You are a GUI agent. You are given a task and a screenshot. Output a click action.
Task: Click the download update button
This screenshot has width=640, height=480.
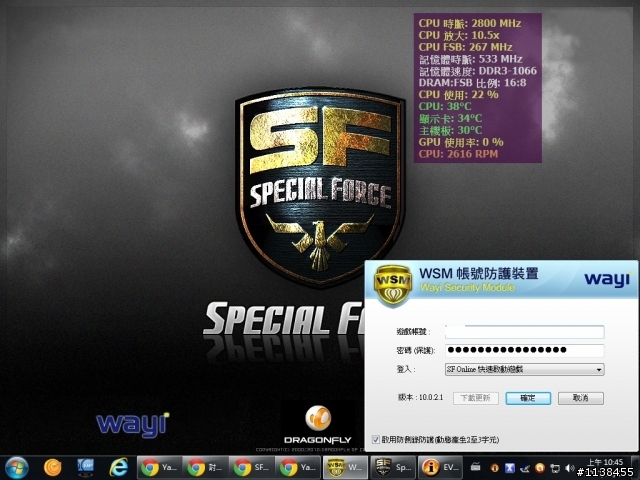coord(476,398)
